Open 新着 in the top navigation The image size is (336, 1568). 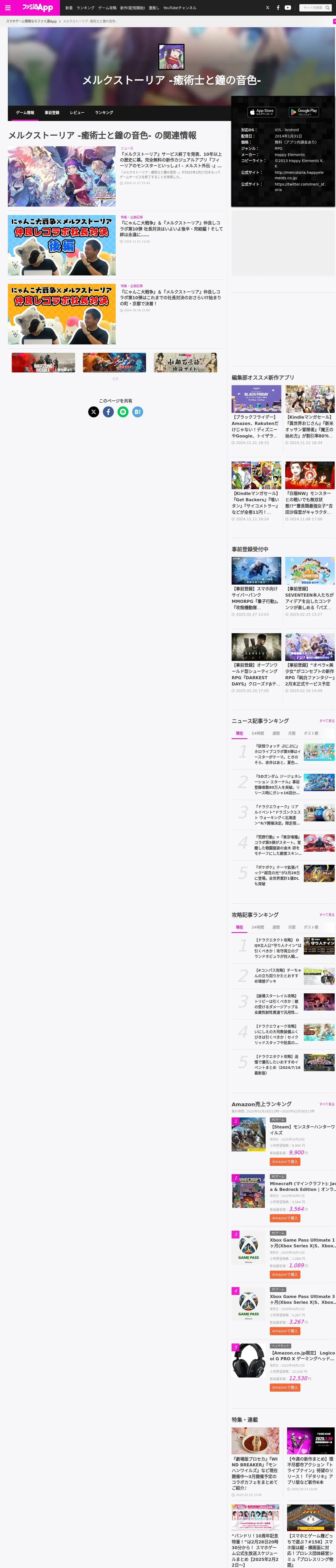pos(69,8)
